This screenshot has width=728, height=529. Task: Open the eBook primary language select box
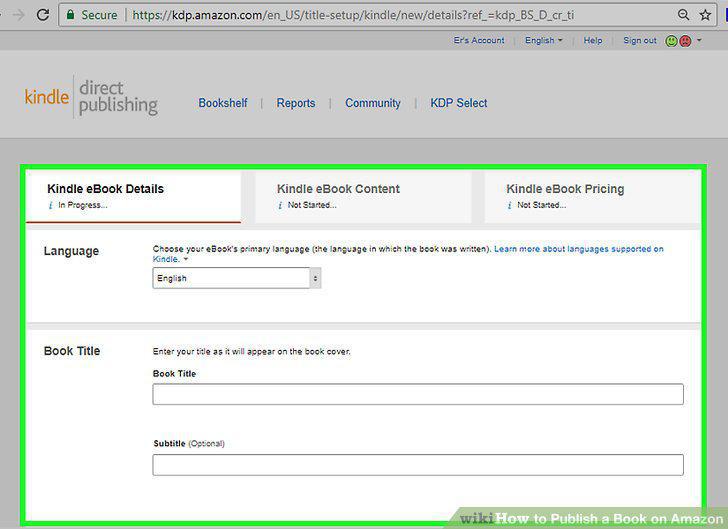237,278
